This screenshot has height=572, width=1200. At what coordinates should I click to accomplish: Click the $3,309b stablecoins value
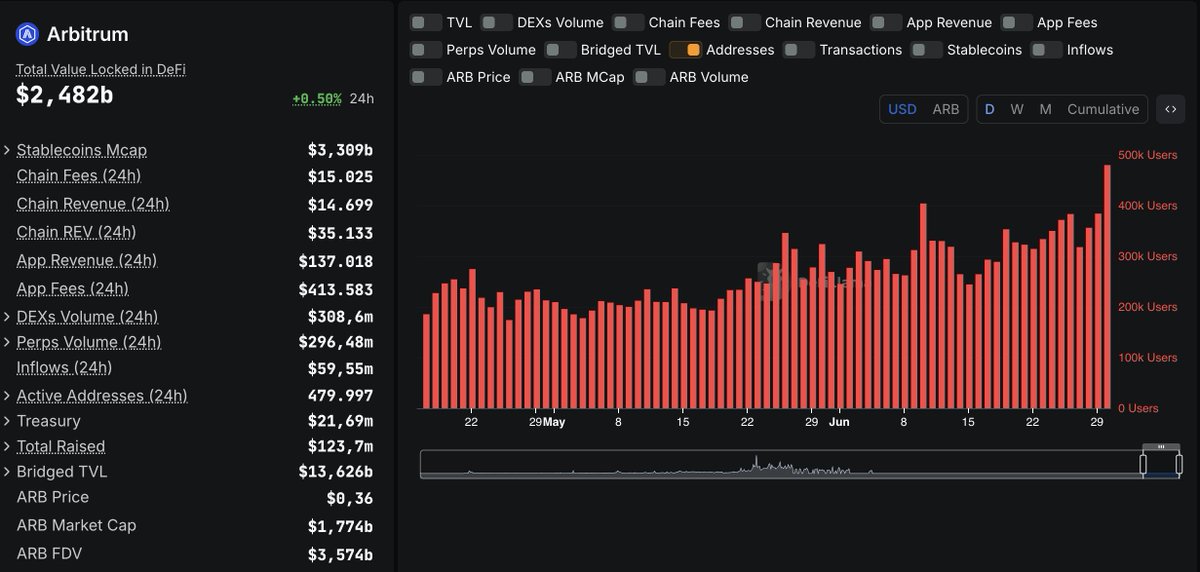pos(340,151)
